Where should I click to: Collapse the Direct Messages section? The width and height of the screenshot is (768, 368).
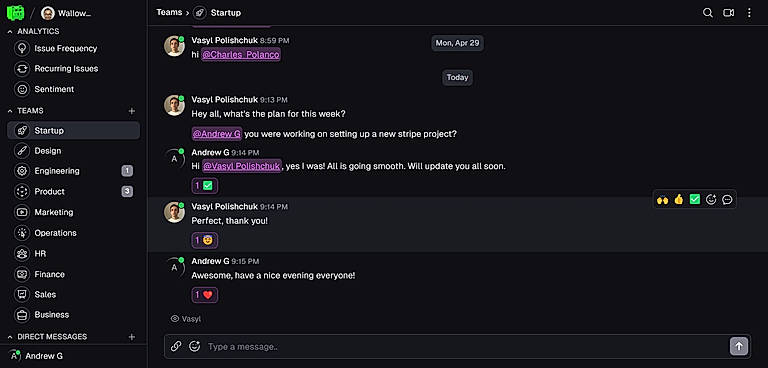point(10,337)
